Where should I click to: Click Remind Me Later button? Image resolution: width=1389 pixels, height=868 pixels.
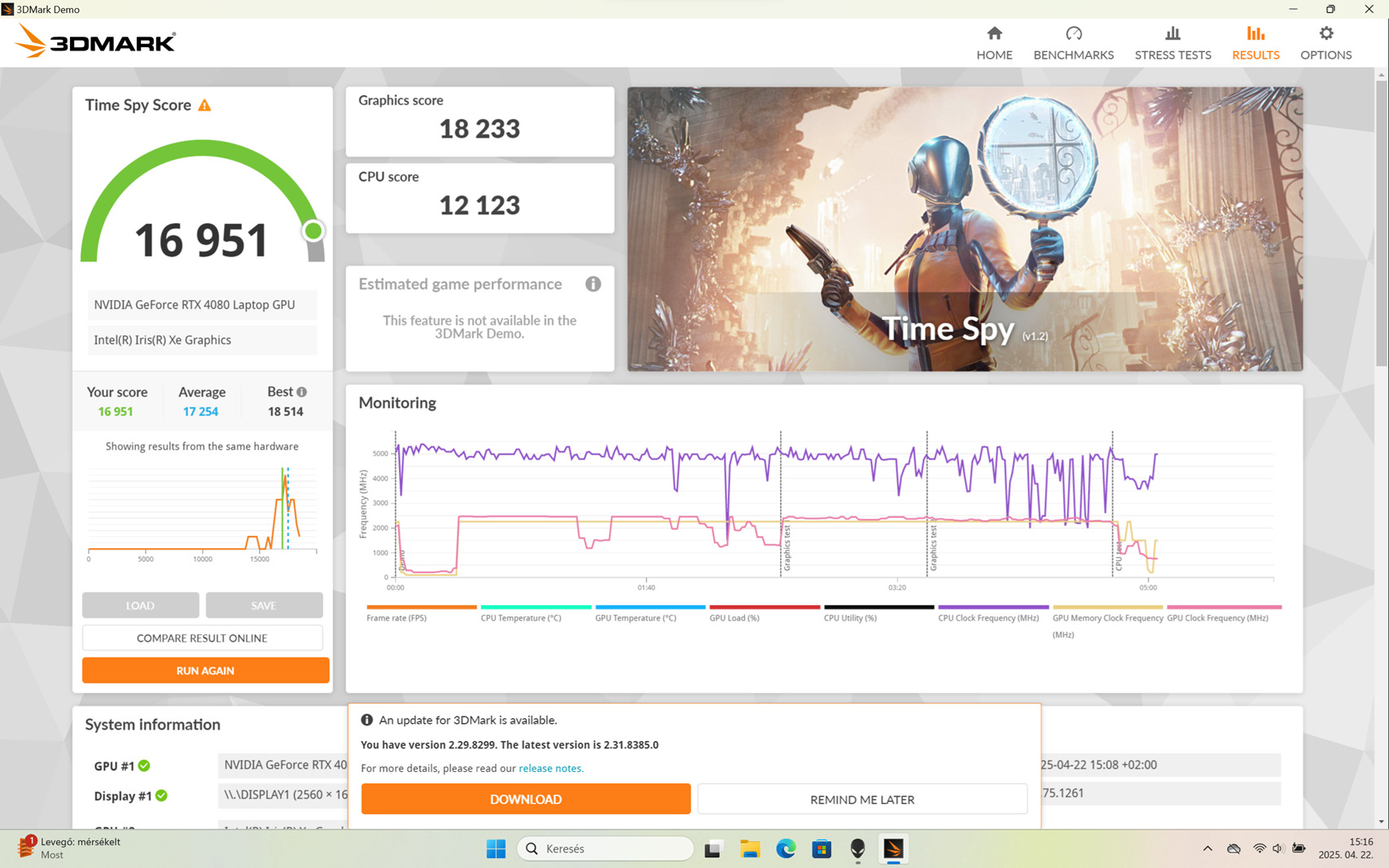pos(862,799)
